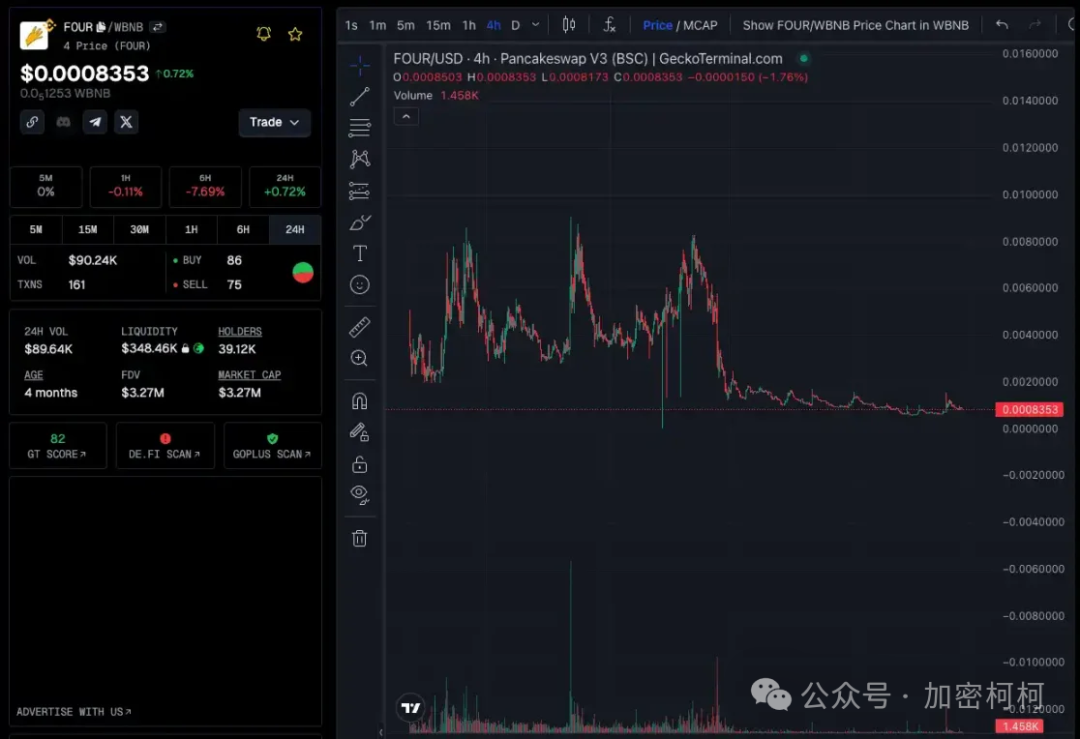Click the current price label 0.0008353 on axis
The image size is (1080, 739).
pyautogui.click(x=1027, y=409)
